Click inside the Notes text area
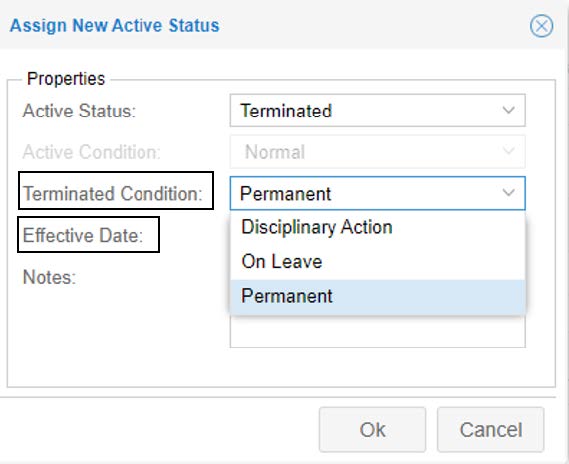The height and width of the screenshot is (464, 569). pos(377,331)
